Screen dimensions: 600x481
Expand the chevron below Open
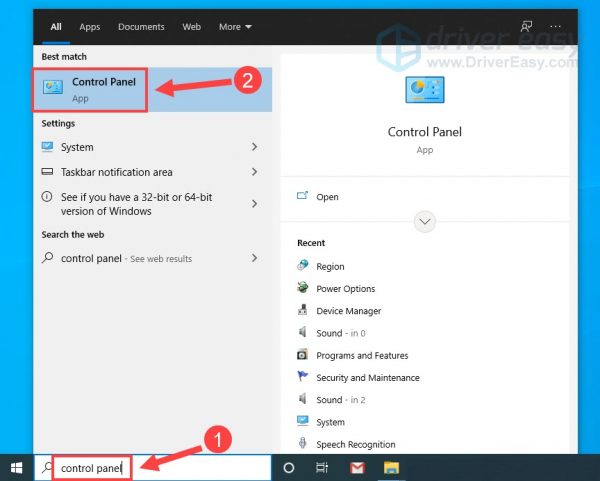[425, 221]
